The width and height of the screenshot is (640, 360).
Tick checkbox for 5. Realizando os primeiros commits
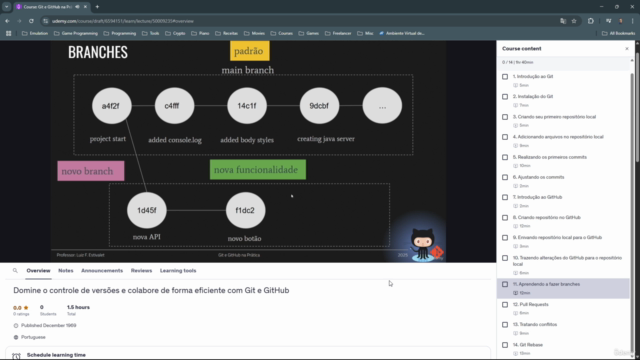505,157
